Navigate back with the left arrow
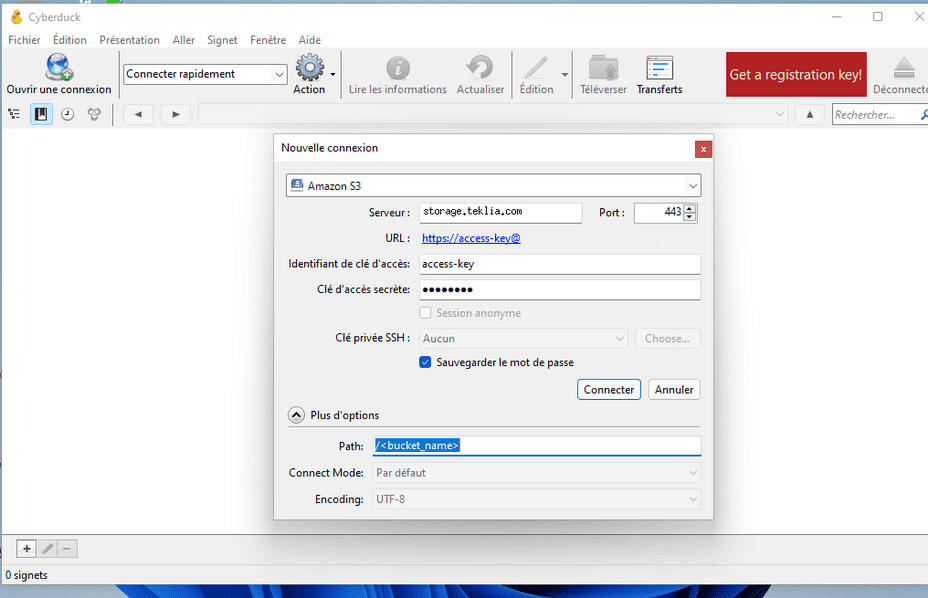This screenshot has height=598, width=928. (138, 114)
